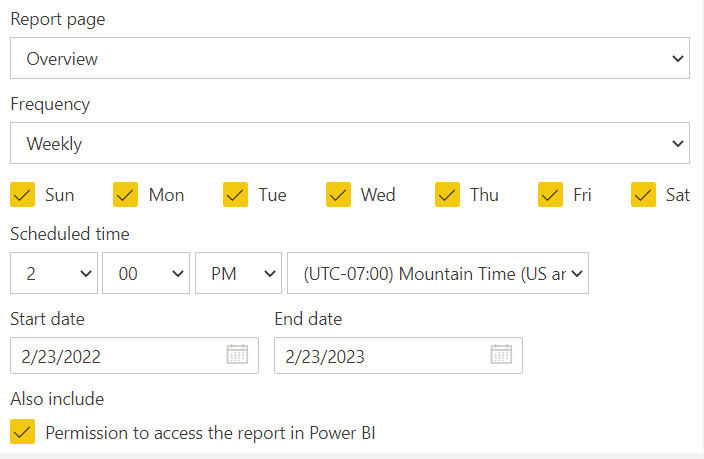
Task: Click the Start date label
Action: 47,319
